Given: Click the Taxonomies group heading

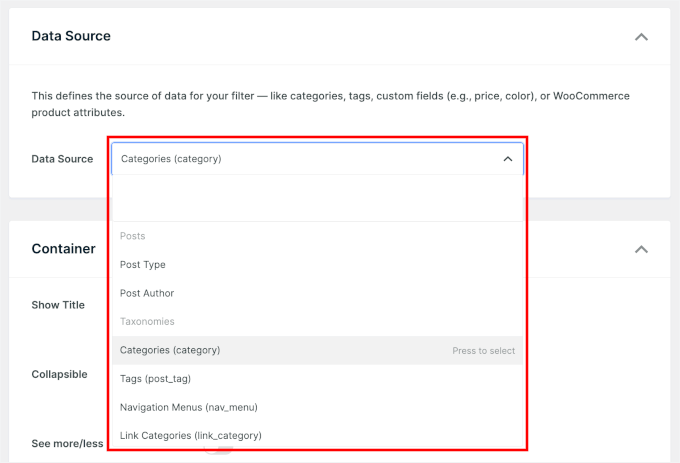Looking at the screenshot, I should click(147, 321).
